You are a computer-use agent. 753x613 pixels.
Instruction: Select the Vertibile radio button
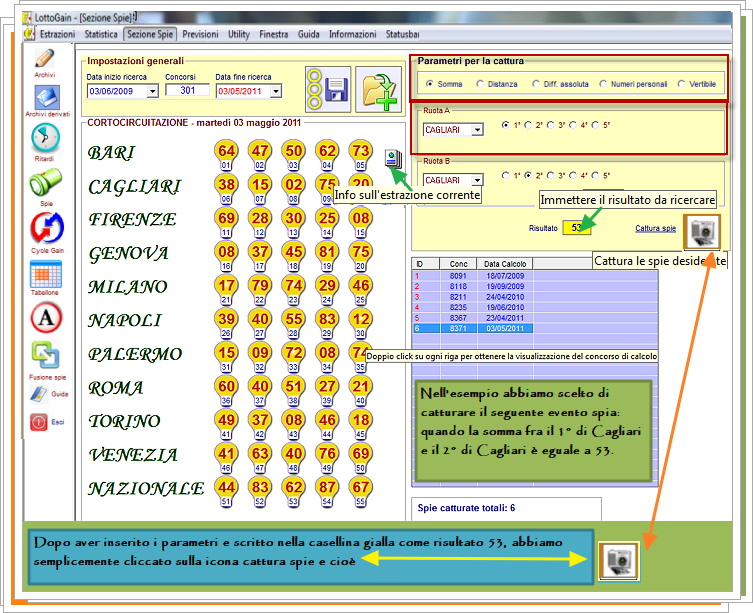(681, 84)
